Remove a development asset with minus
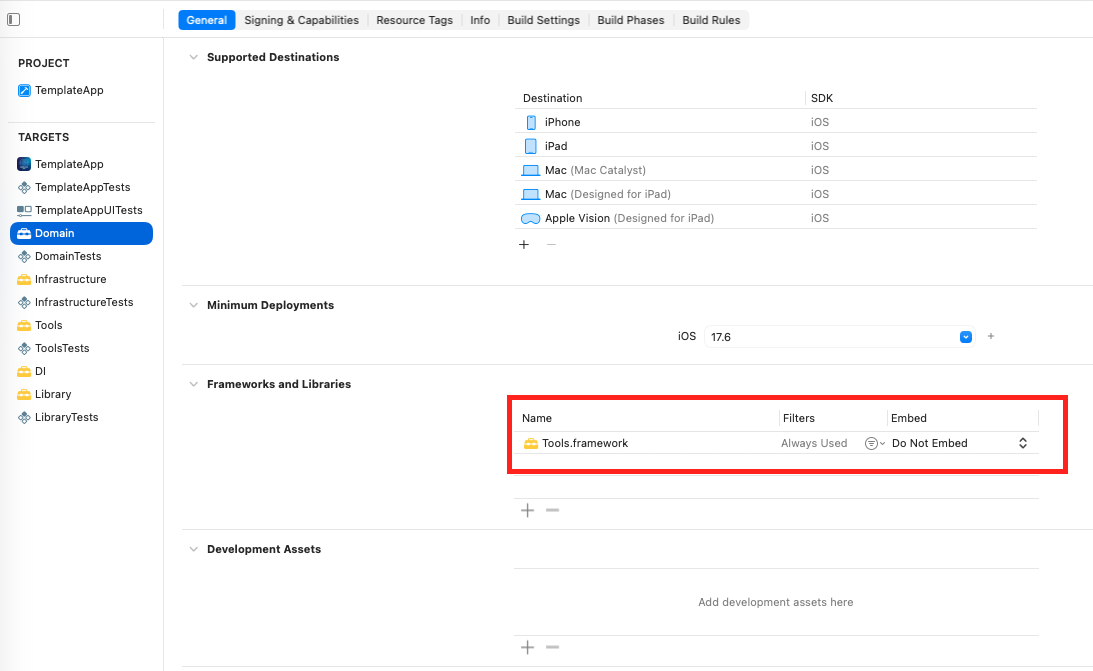This screenshot has height=671, width=1093. [553, 647]
